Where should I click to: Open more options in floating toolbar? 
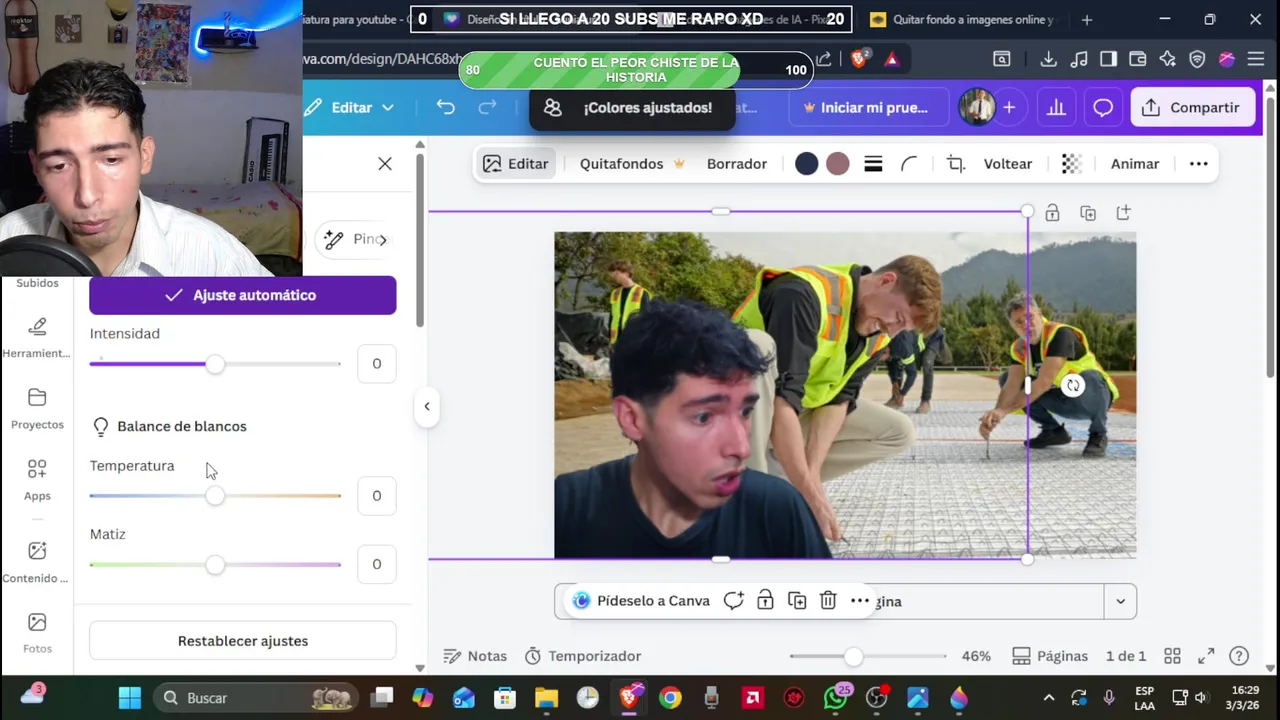tap(860, 601)
